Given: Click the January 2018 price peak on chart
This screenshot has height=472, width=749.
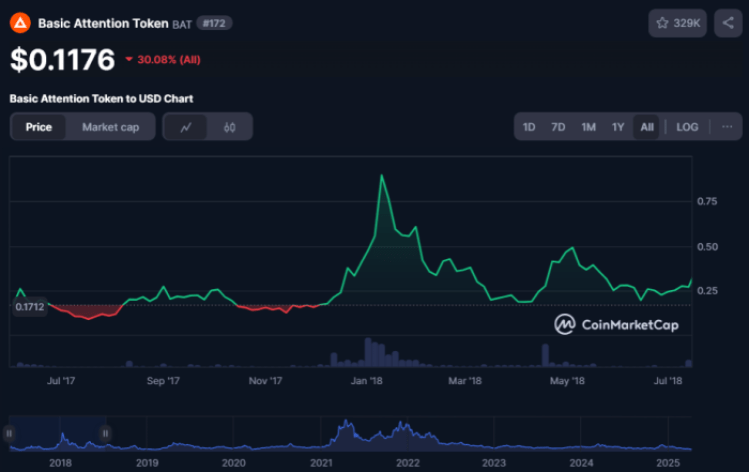Looking at the screenshot, I should 381,176.
